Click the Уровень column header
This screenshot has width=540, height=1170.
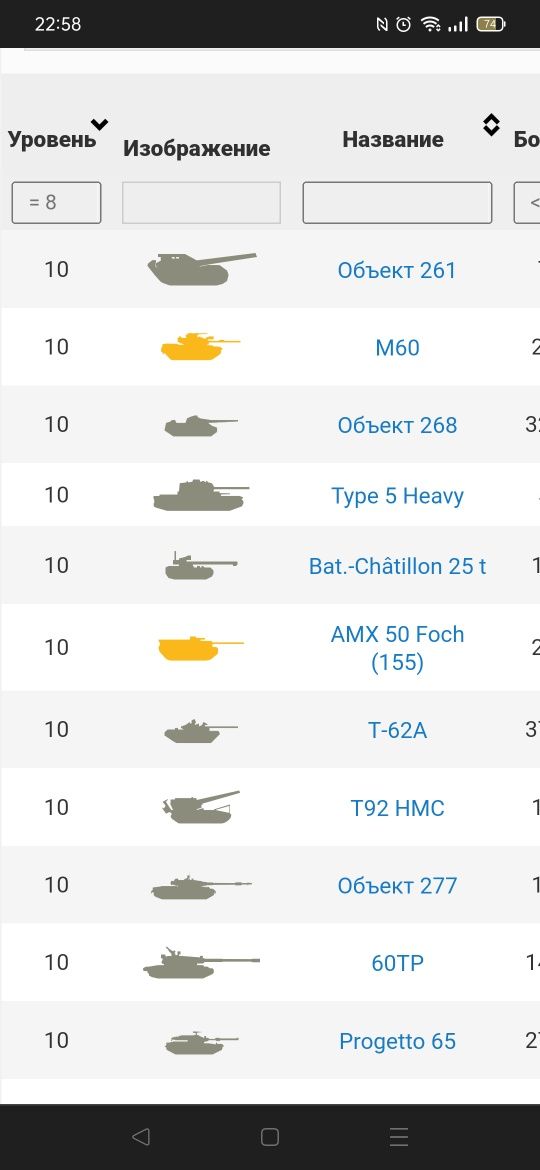pos(52,140)
